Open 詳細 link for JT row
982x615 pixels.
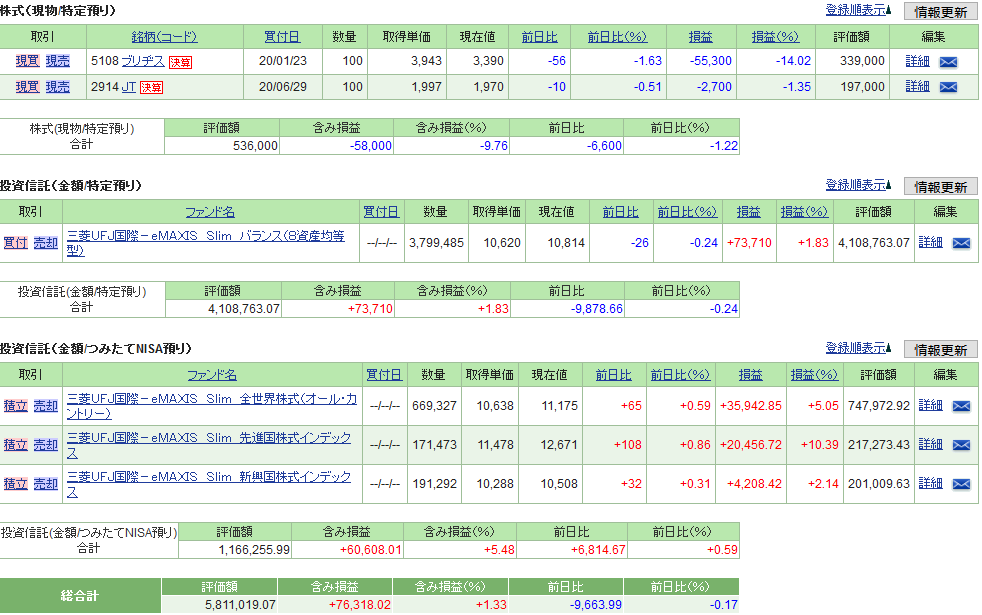click(x=917, y=86)
